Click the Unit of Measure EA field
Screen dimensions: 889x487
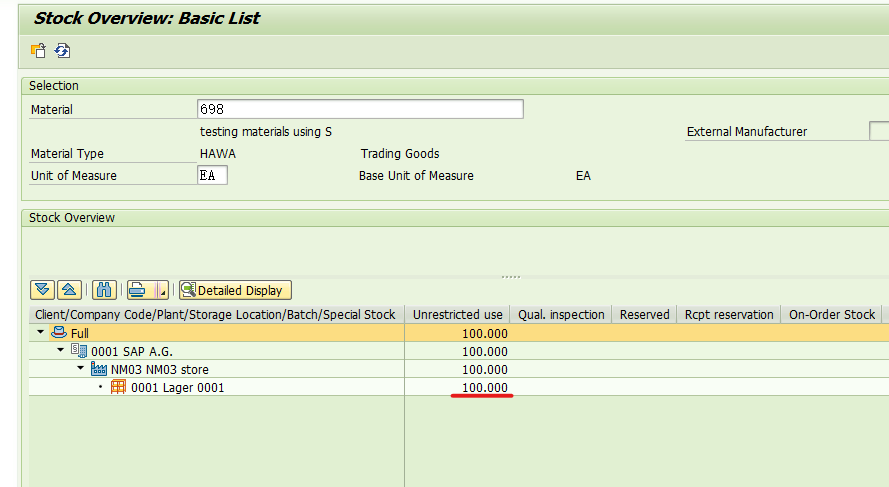(x=213, y=175)
